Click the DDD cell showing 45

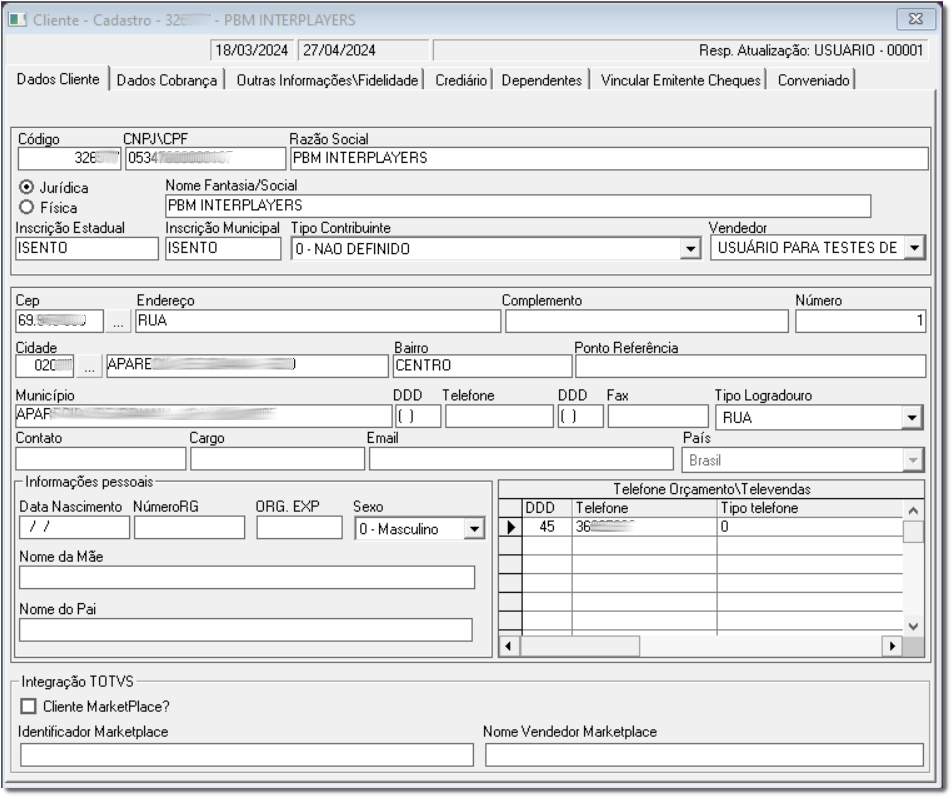547,527
